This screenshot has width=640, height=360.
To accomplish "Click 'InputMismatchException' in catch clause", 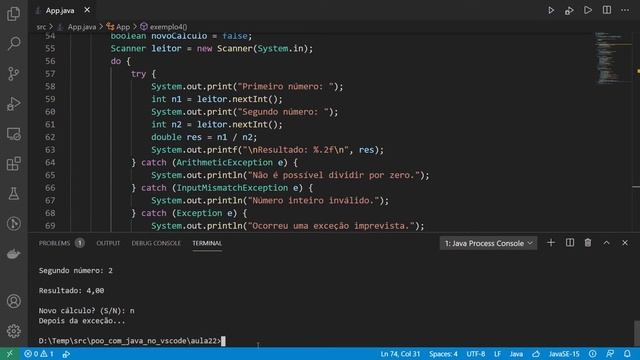I will (x=232, y=188).
